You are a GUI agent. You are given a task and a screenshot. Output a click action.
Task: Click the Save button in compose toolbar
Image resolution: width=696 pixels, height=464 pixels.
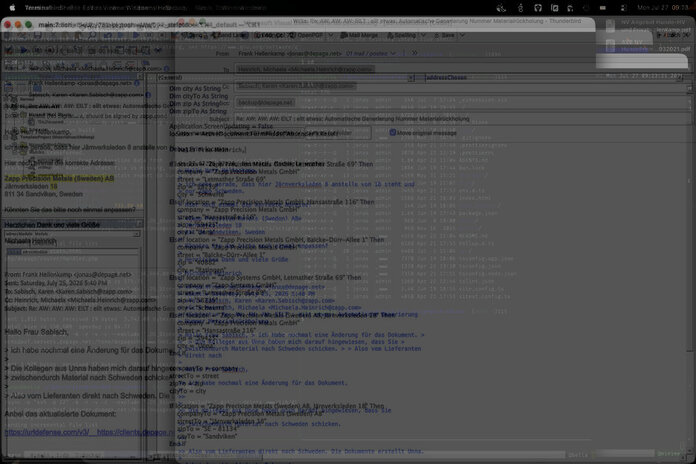(445, 35)
